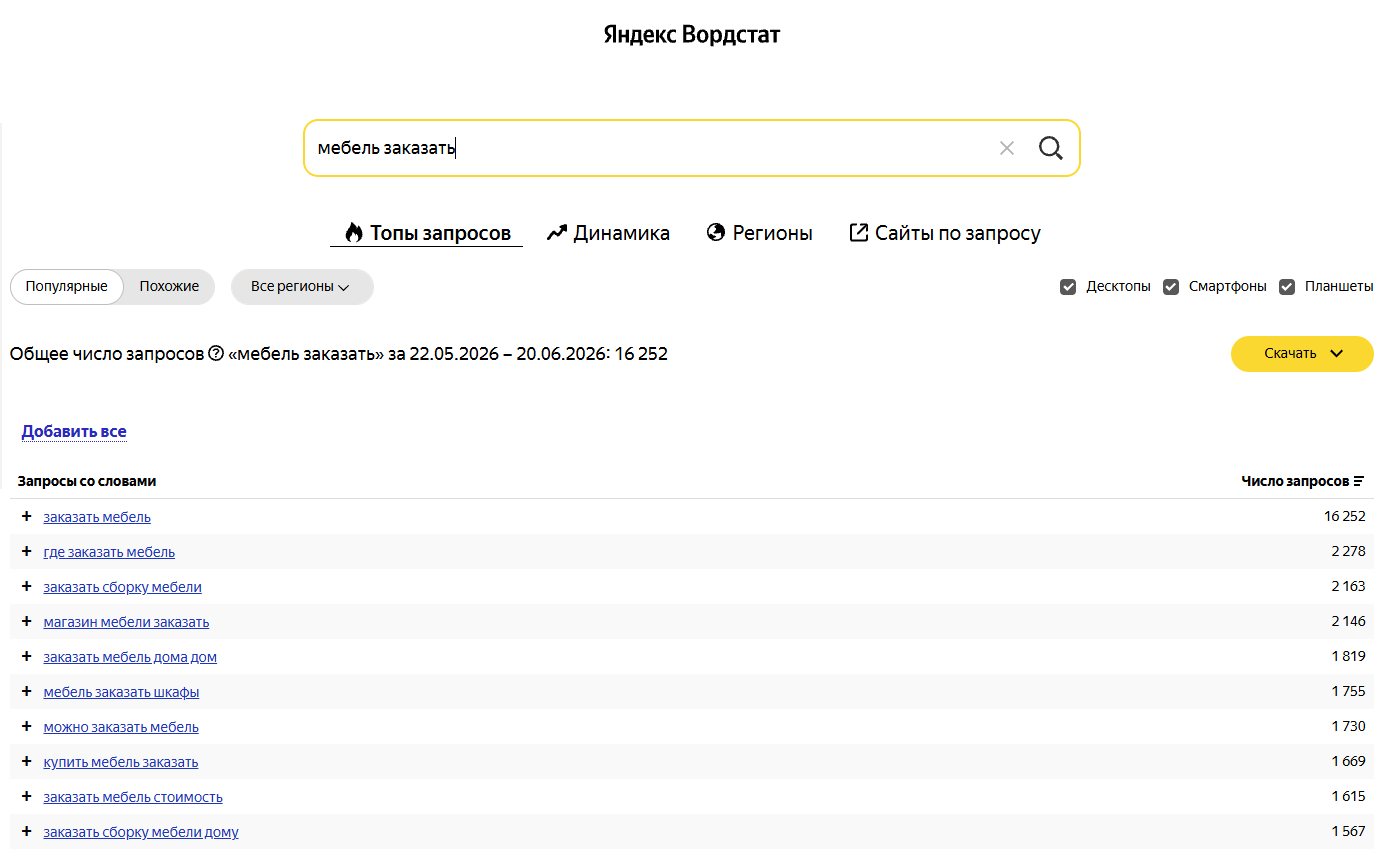Click the 1 755 request count
1392x853 pixels.
point(1348,692)
